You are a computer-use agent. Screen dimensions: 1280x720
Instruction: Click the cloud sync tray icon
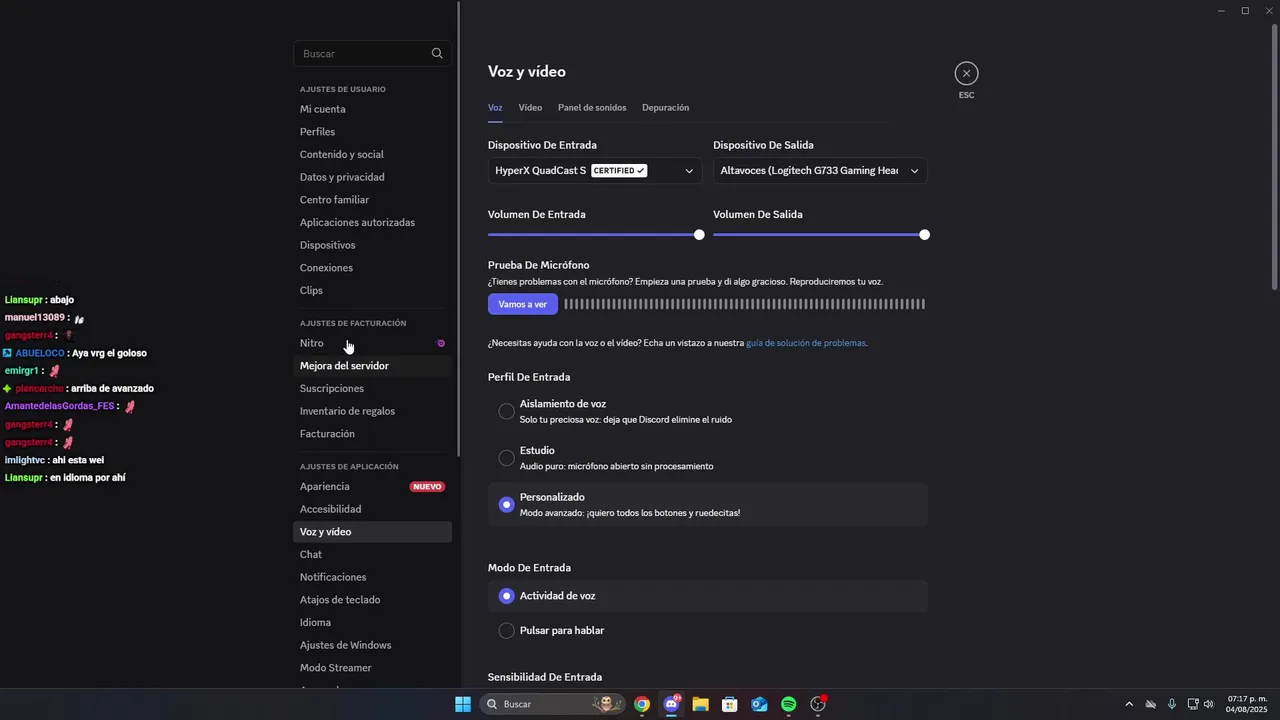pyautogui.click(x=1150, y=704)
